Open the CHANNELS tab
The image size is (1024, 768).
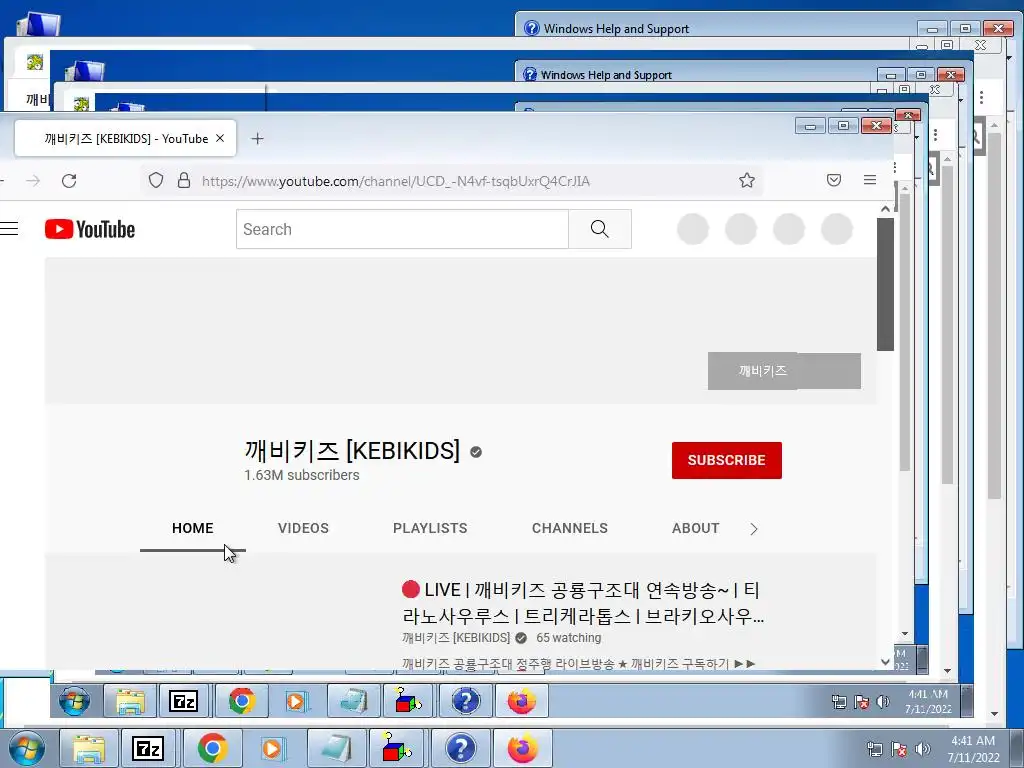569,528
